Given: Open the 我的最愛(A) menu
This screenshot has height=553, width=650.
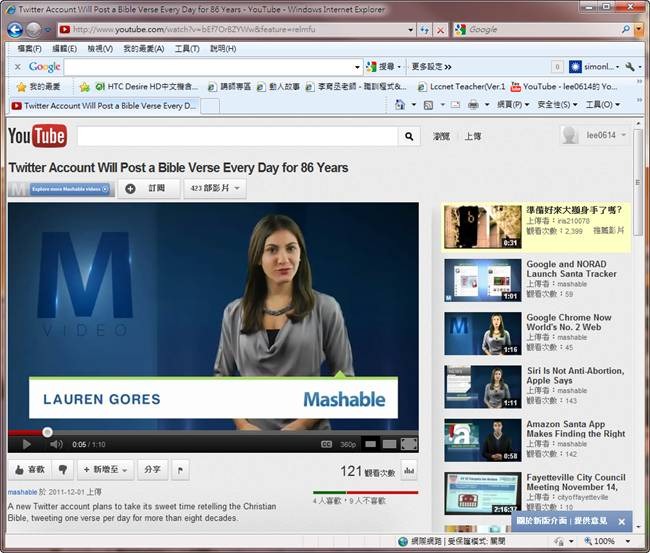Looking at the screenshot, I should pyautogui.click(x=144, y=48).
